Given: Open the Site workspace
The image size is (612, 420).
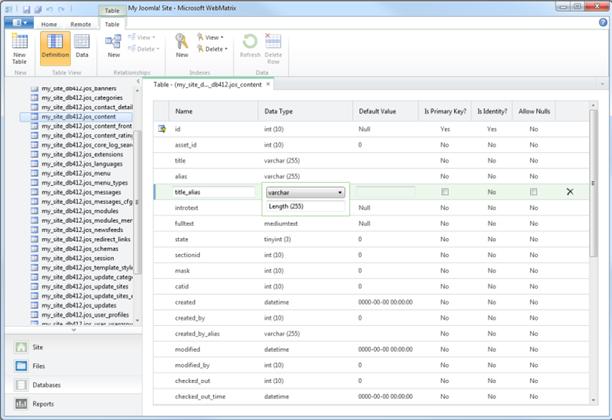Looking at the screenshot, I should point(74,347).
